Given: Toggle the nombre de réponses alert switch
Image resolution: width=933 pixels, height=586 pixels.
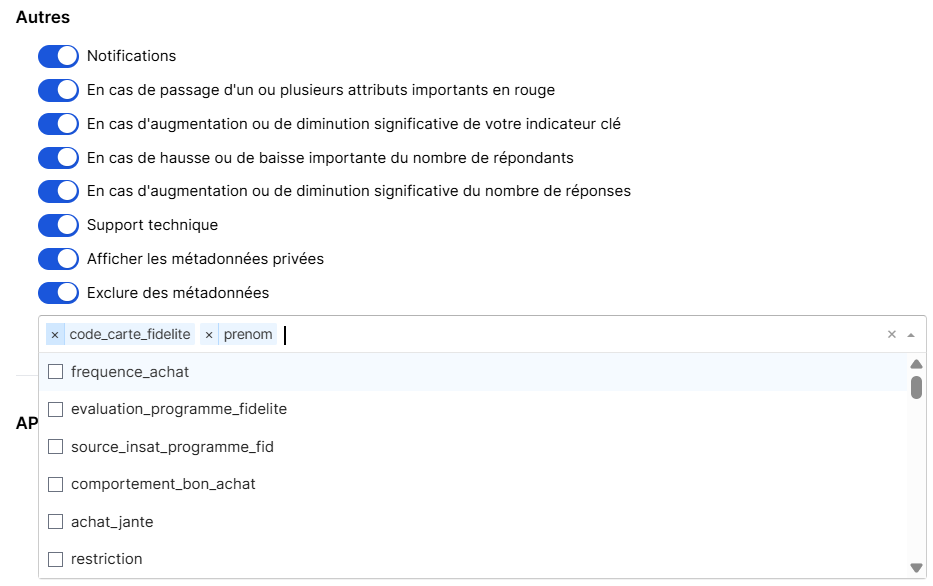Looking at the screenshot, I should 58,191.
